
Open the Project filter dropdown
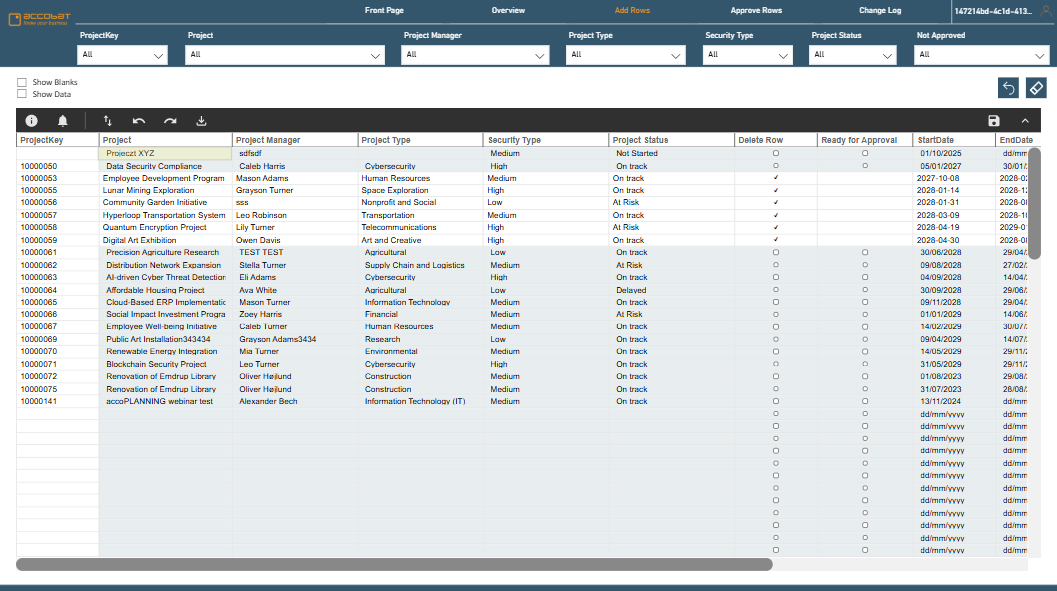(285, 55)
